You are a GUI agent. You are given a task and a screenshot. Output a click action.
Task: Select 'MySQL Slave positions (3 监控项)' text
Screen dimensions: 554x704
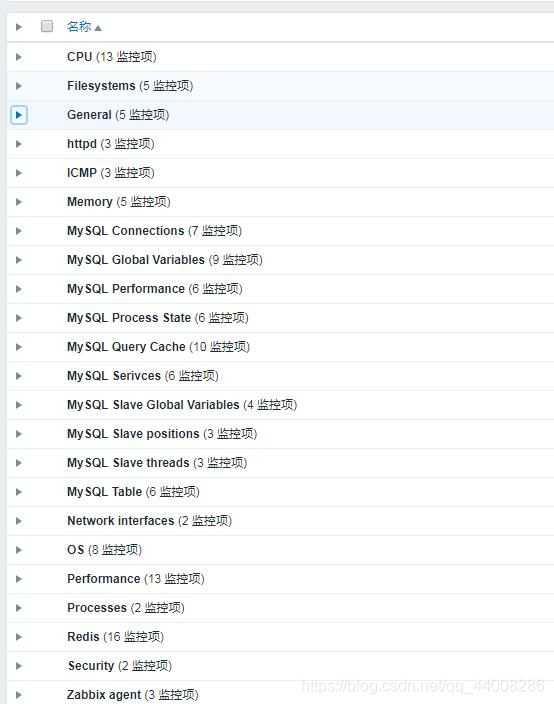[x=162, y=434]
